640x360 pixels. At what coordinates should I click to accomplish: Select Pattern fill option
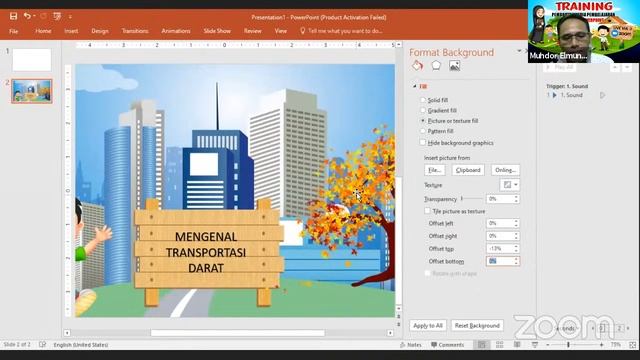point(437,131)
